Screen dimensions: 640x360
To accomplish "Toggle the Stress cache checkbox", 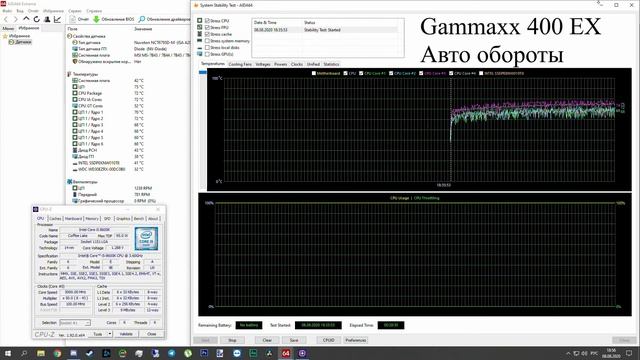I will (207, 34).
